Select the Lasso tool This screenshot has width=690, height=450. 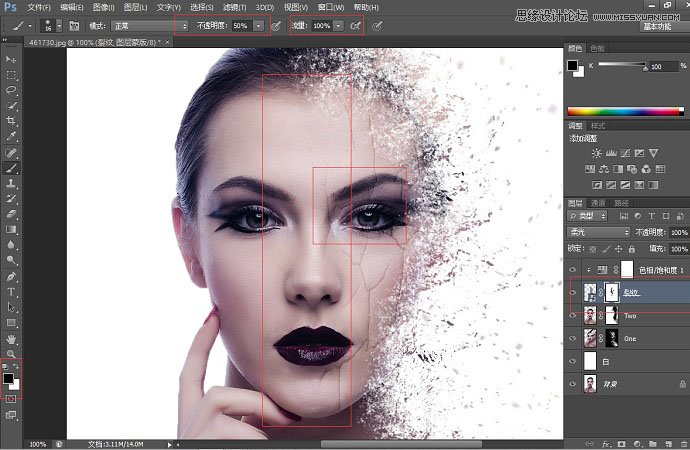coord(12,90)
